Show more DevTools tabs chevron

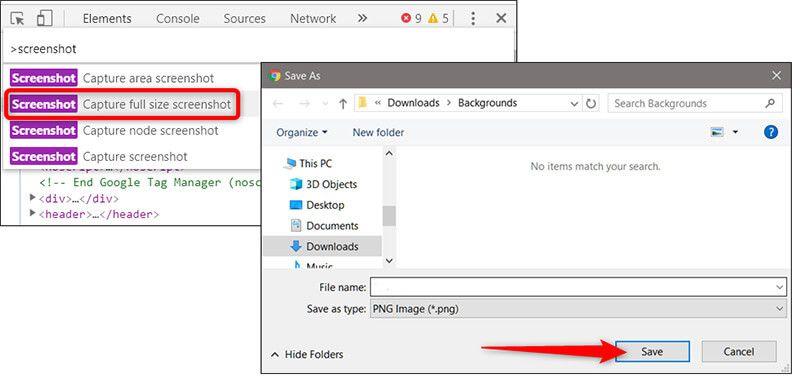coord(362,18)
